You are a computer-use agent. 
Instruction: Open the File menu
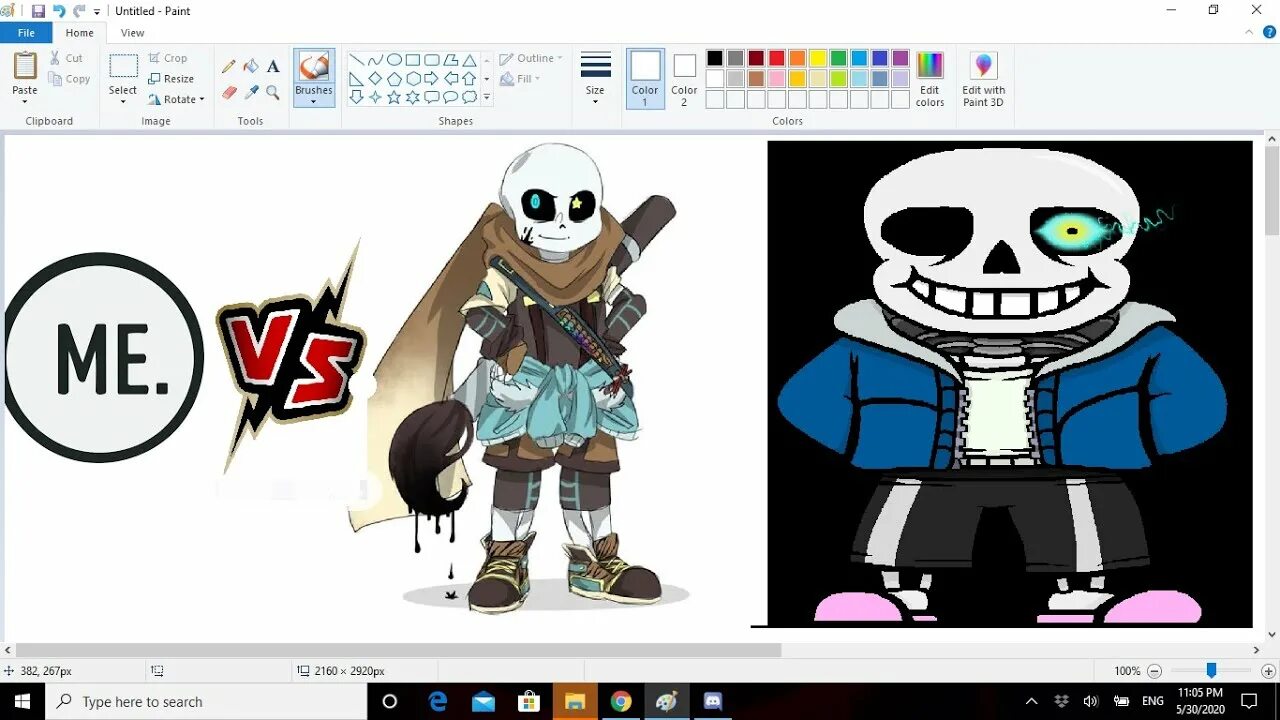click(26, 33)
